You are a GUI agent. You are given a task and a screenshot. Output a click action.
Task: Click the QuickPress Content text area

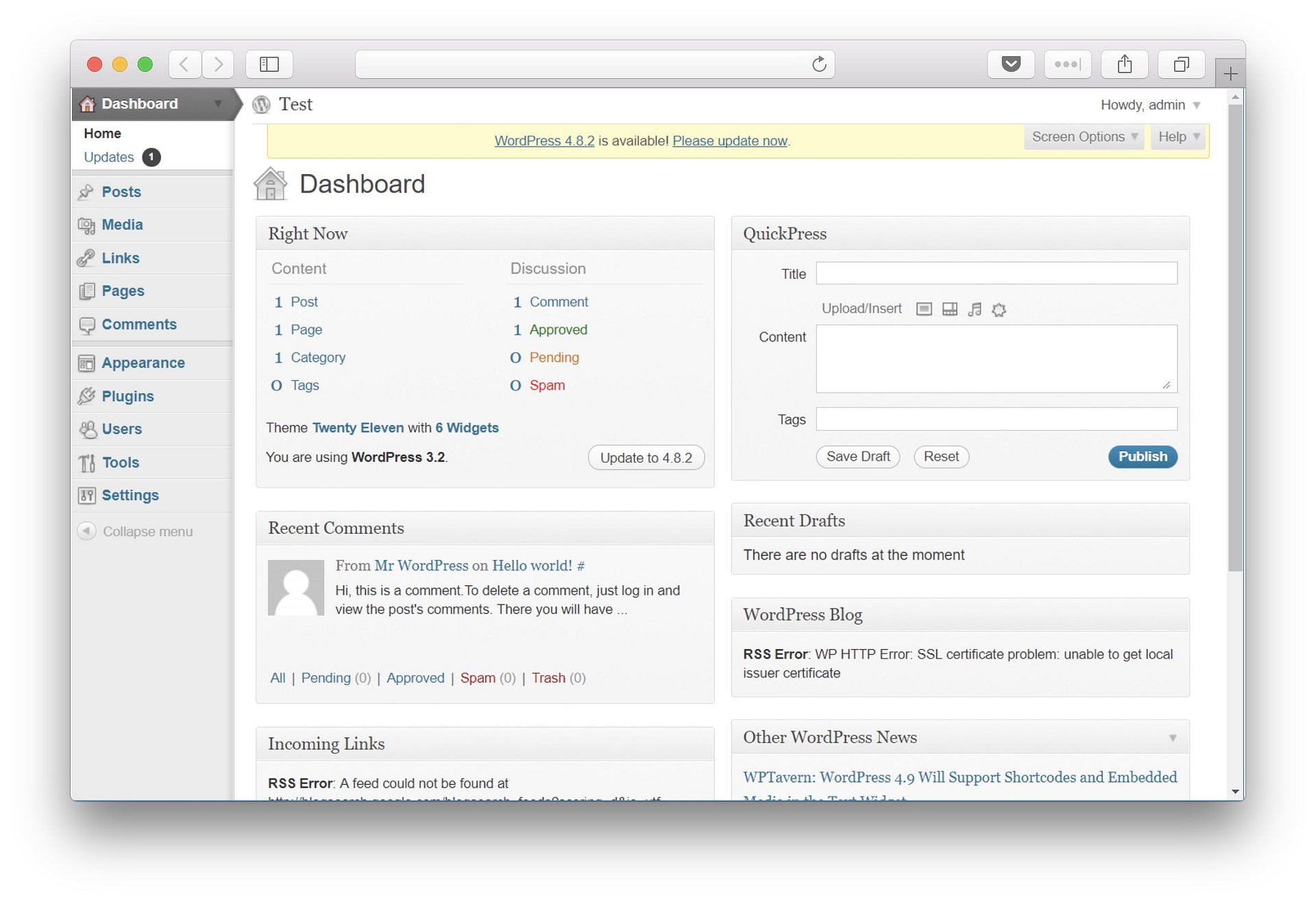pos(997,359)
